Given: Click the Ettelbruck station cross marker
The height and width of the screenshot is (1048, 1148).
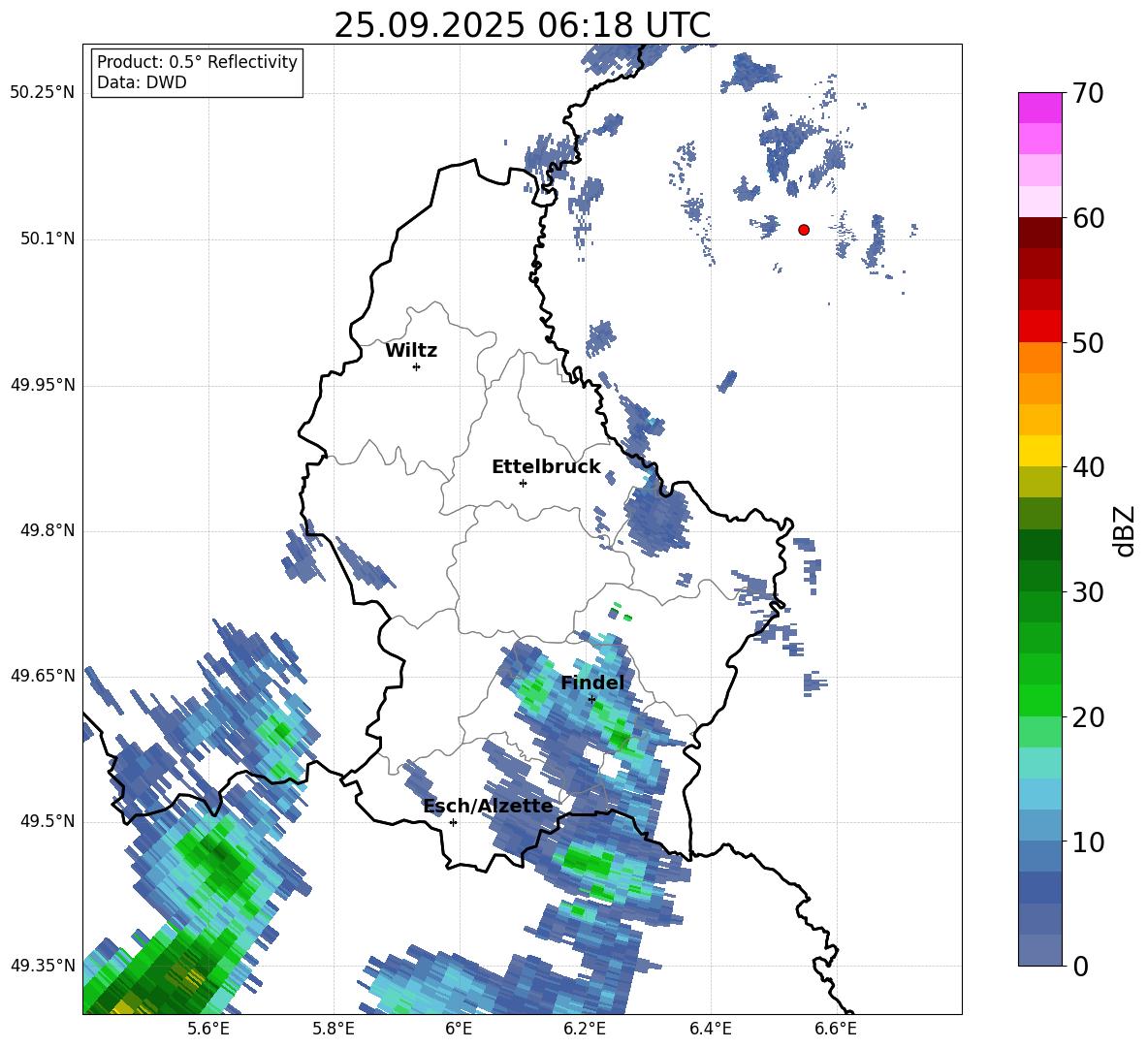Looking at the screenshot, I should tap(523, 483).
